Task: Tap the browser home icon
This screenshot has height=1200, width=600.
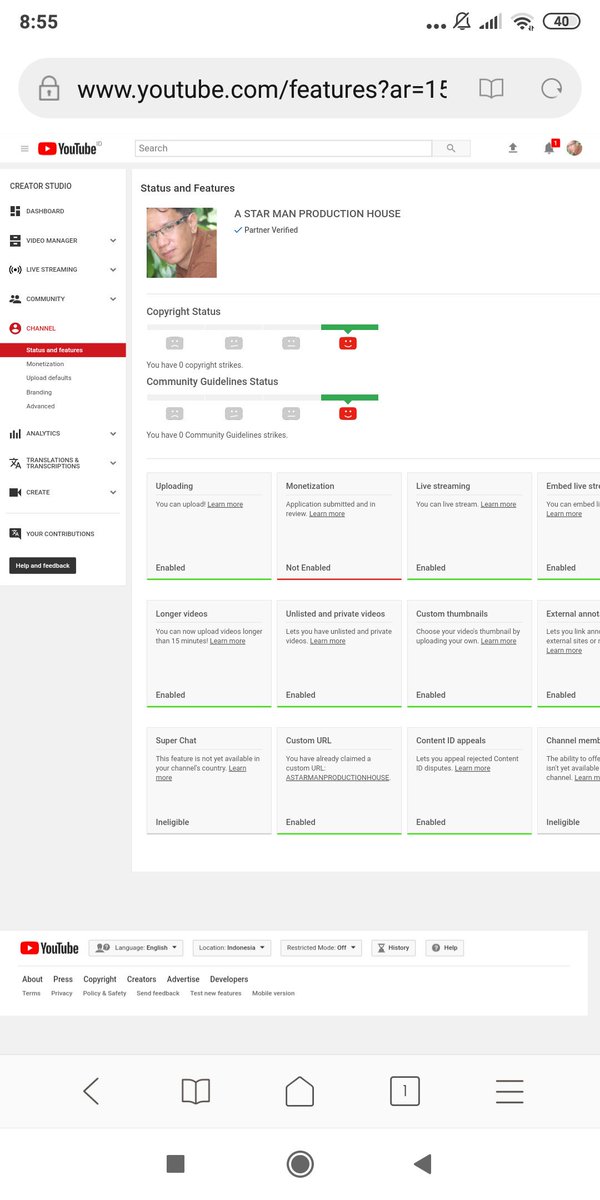Action: [300, 1091]
